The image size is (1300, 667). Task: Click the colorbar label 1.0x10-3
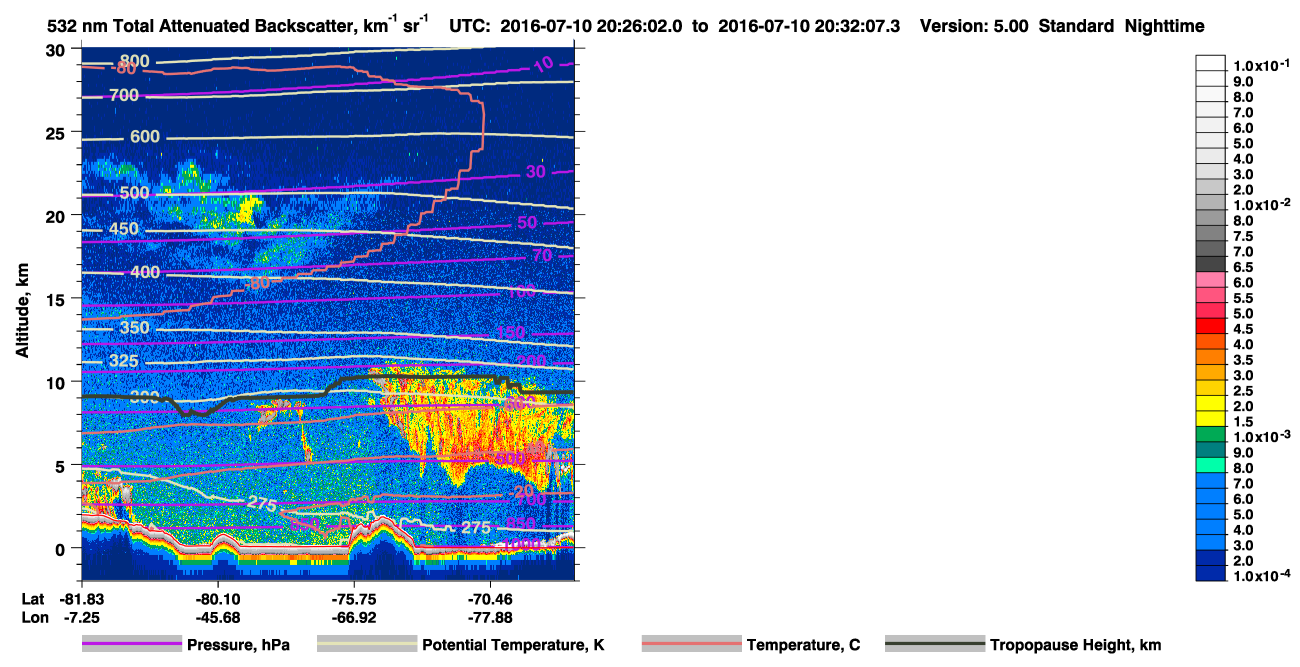click(1260, 437)
